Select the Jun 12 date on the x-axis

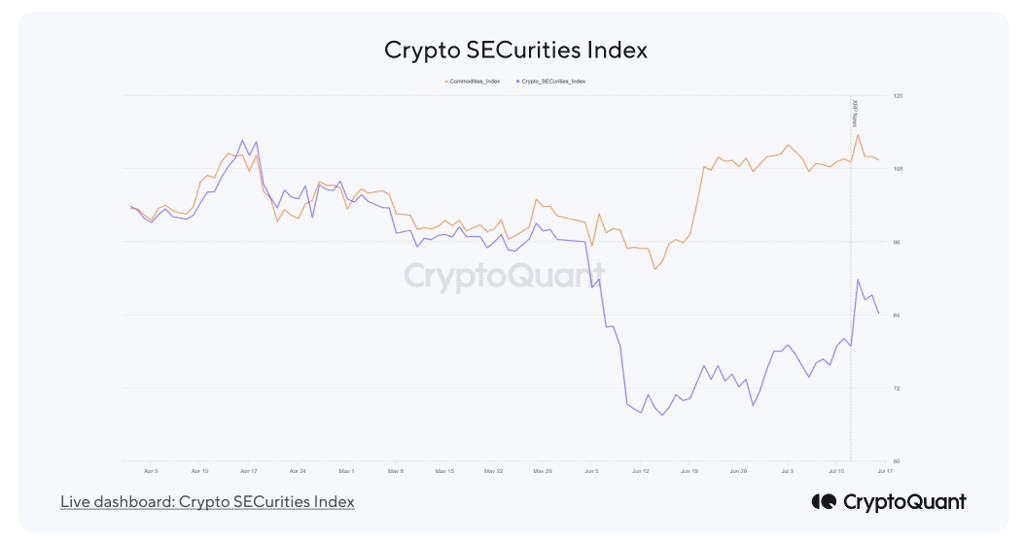[x=641, y=470]
